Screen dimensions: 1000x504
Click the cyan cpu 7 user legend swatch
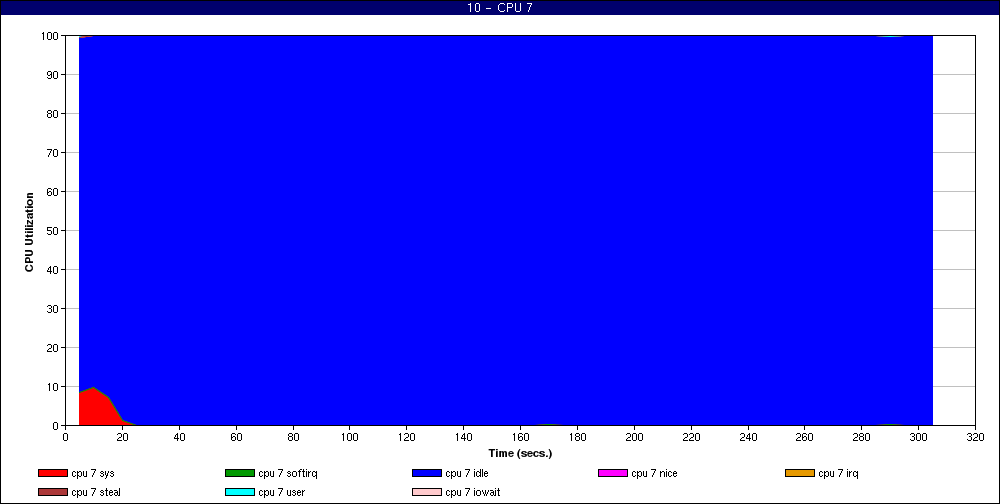coord(239,492)
